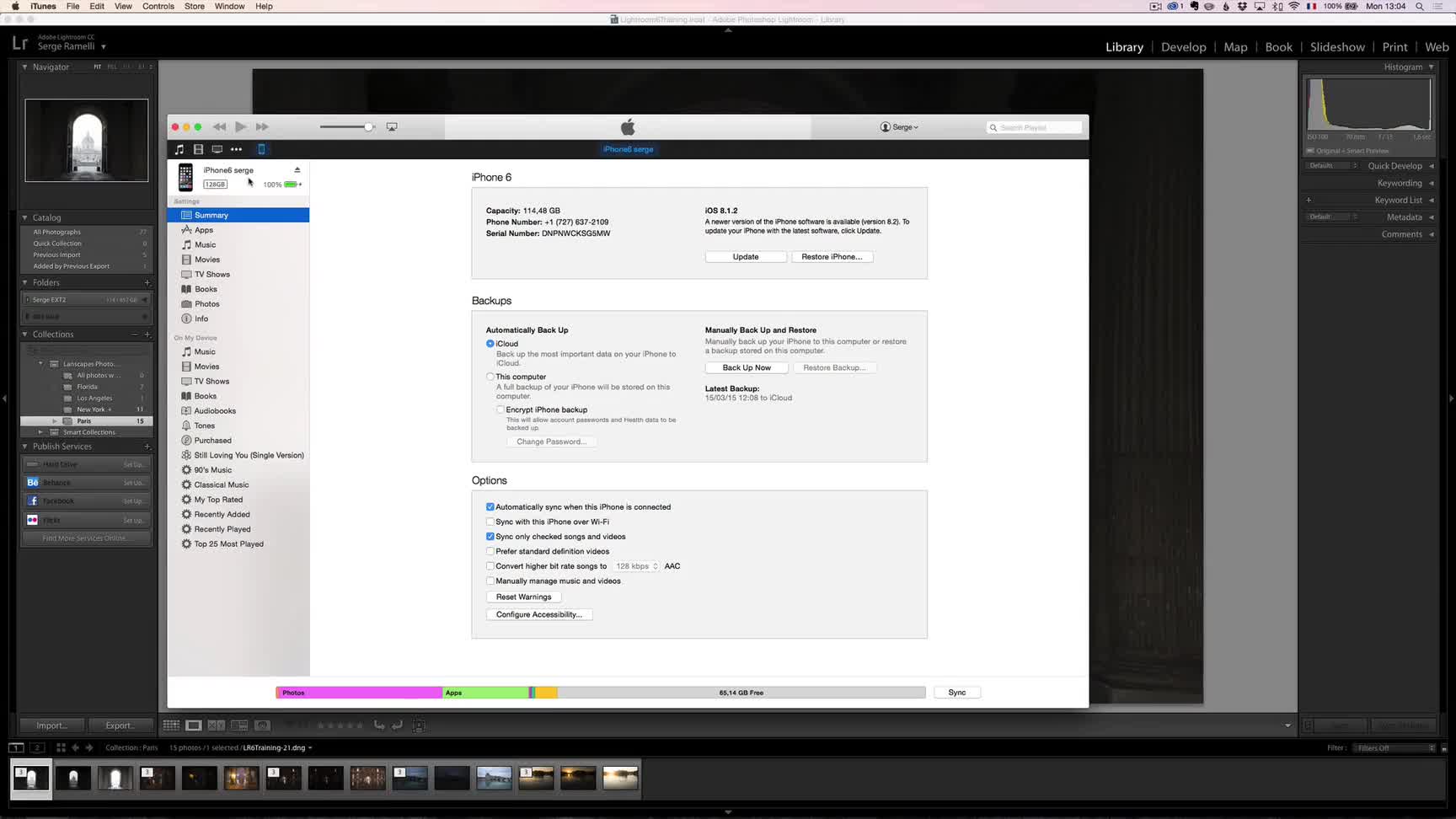Click rotate left icon in Lightroom toolbar

(379, 725)
